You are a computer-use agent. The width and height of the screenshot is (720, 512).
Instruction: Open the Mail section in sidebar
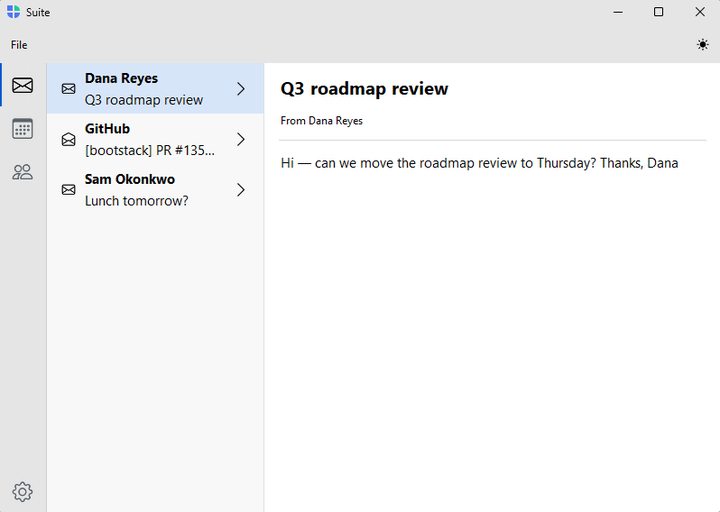coord(22,85)
